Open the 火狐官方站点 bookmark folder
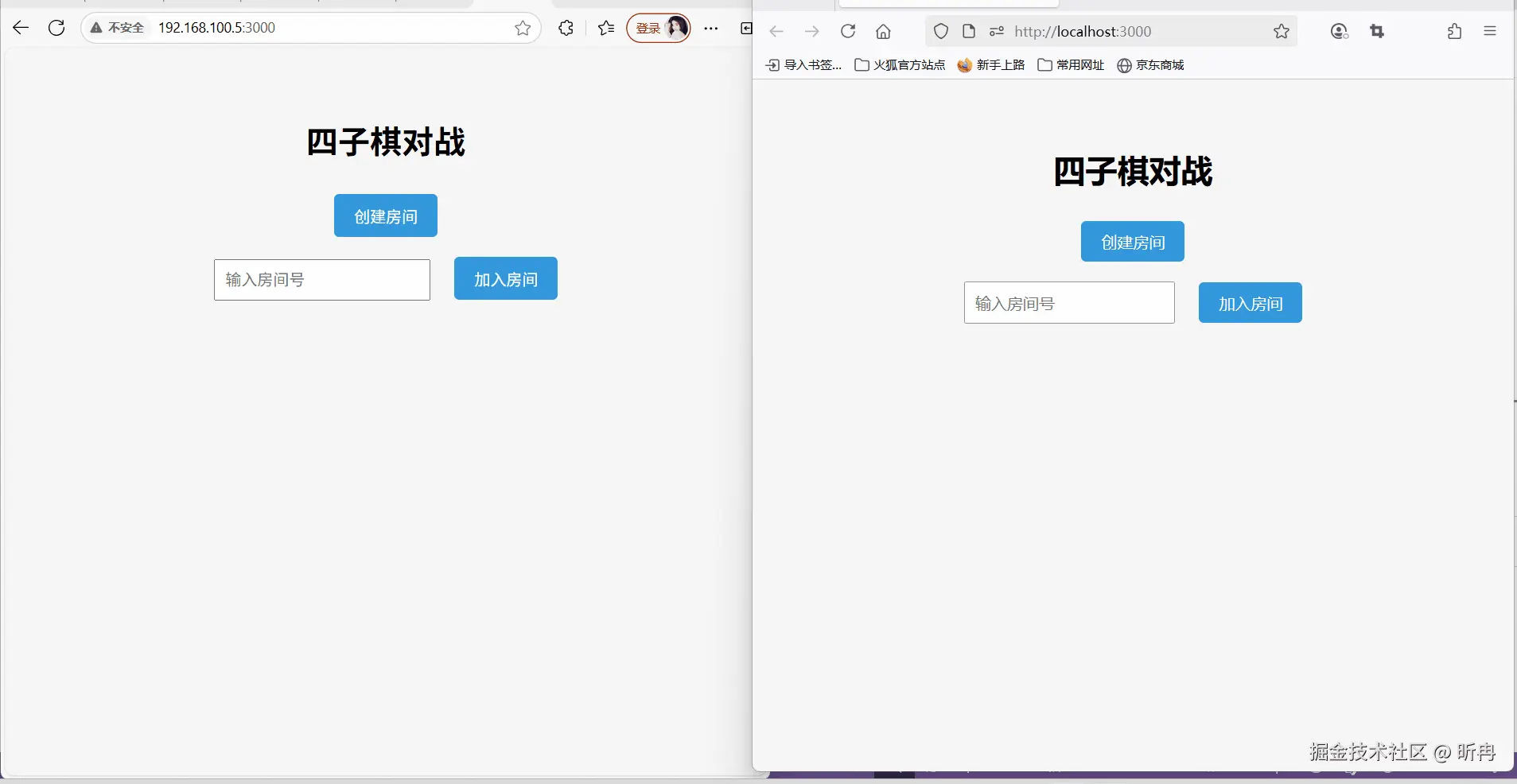 [900, 65]
